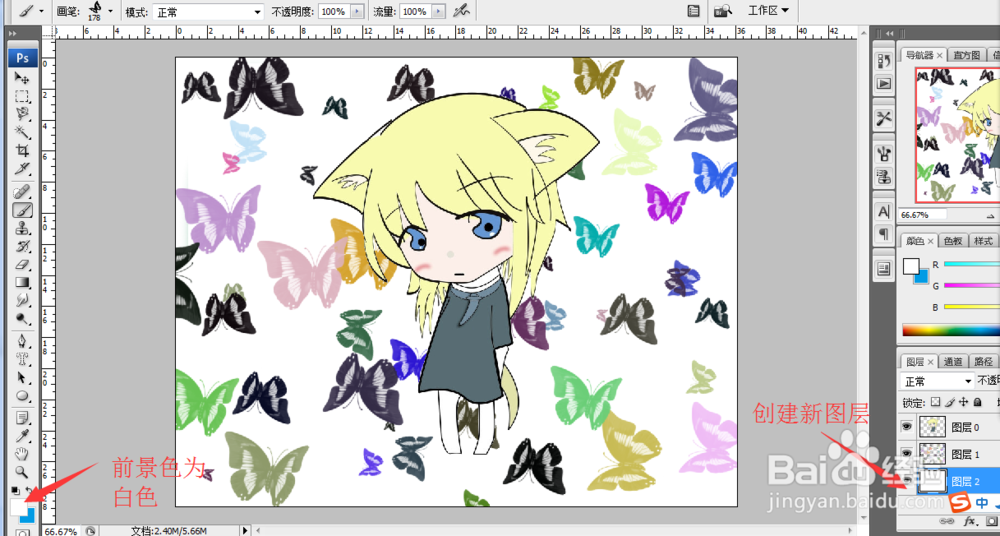Open the 模式 blend mode dropdown

tap(209, 11)
